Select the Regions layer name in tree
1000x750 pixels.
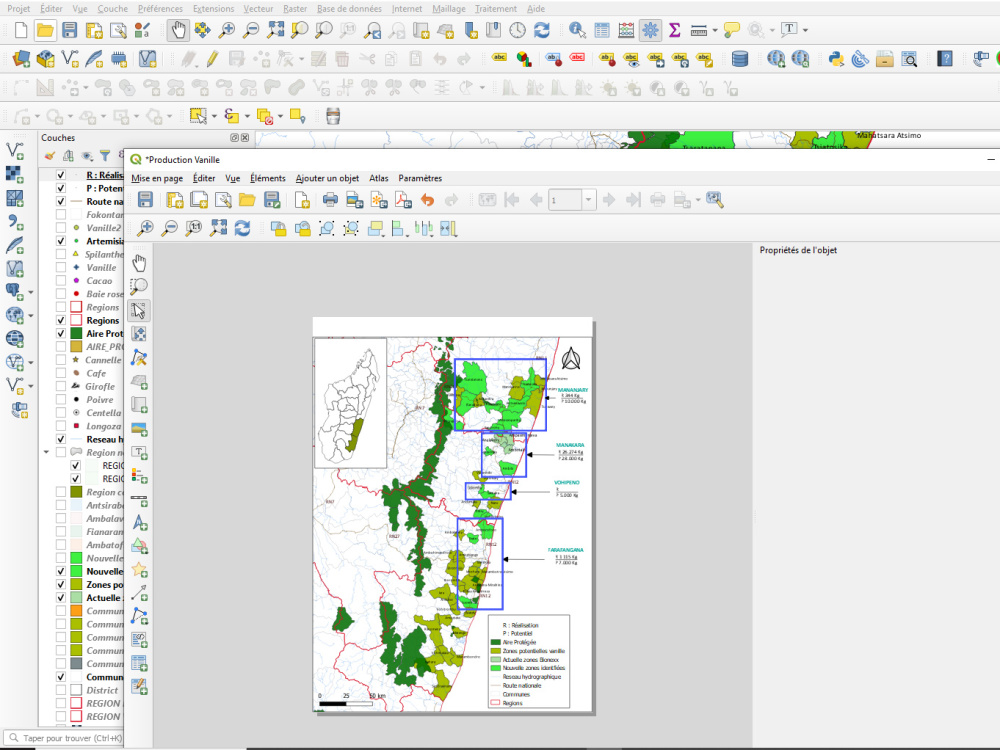pos(103,321)
